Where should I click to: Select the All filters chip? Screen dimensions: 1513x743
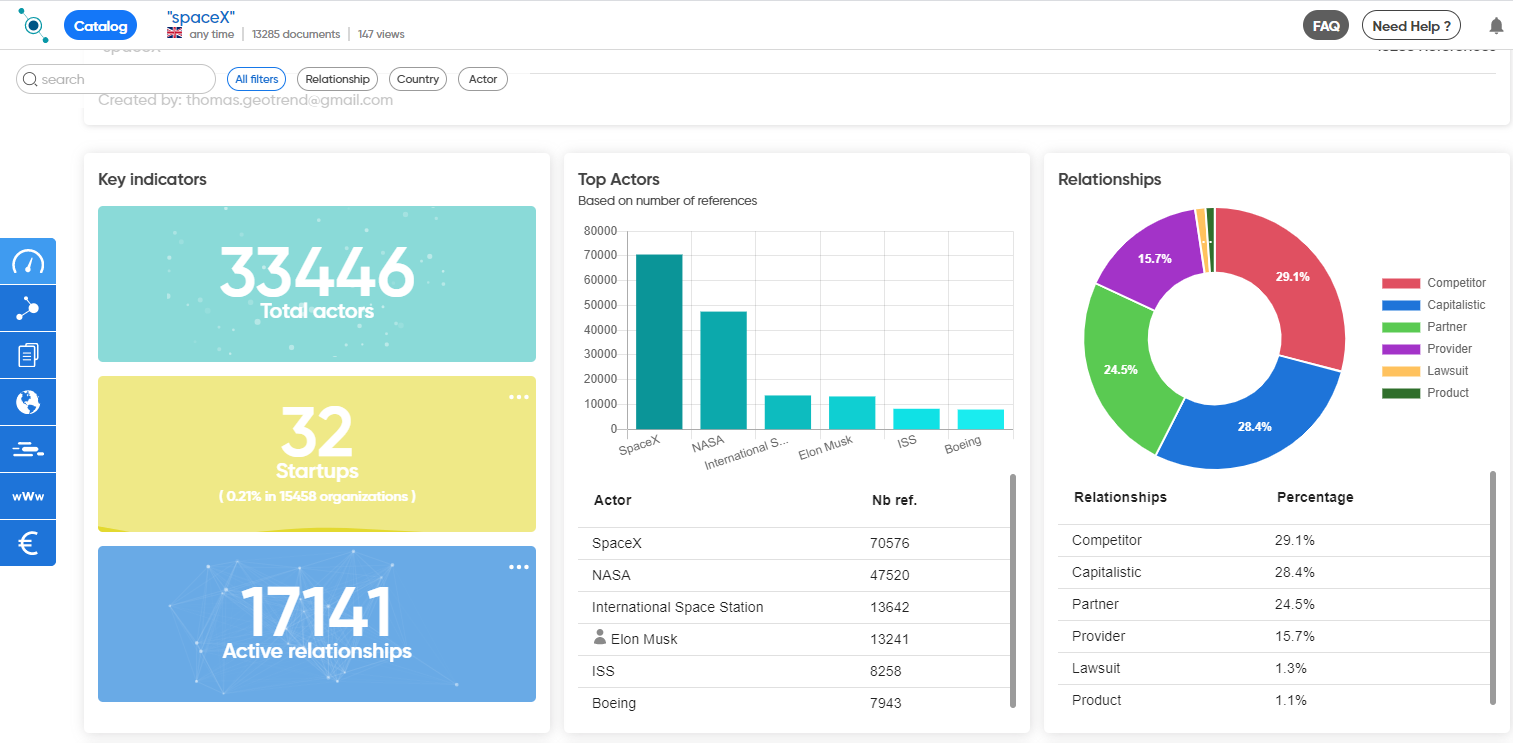click(257, 79)
